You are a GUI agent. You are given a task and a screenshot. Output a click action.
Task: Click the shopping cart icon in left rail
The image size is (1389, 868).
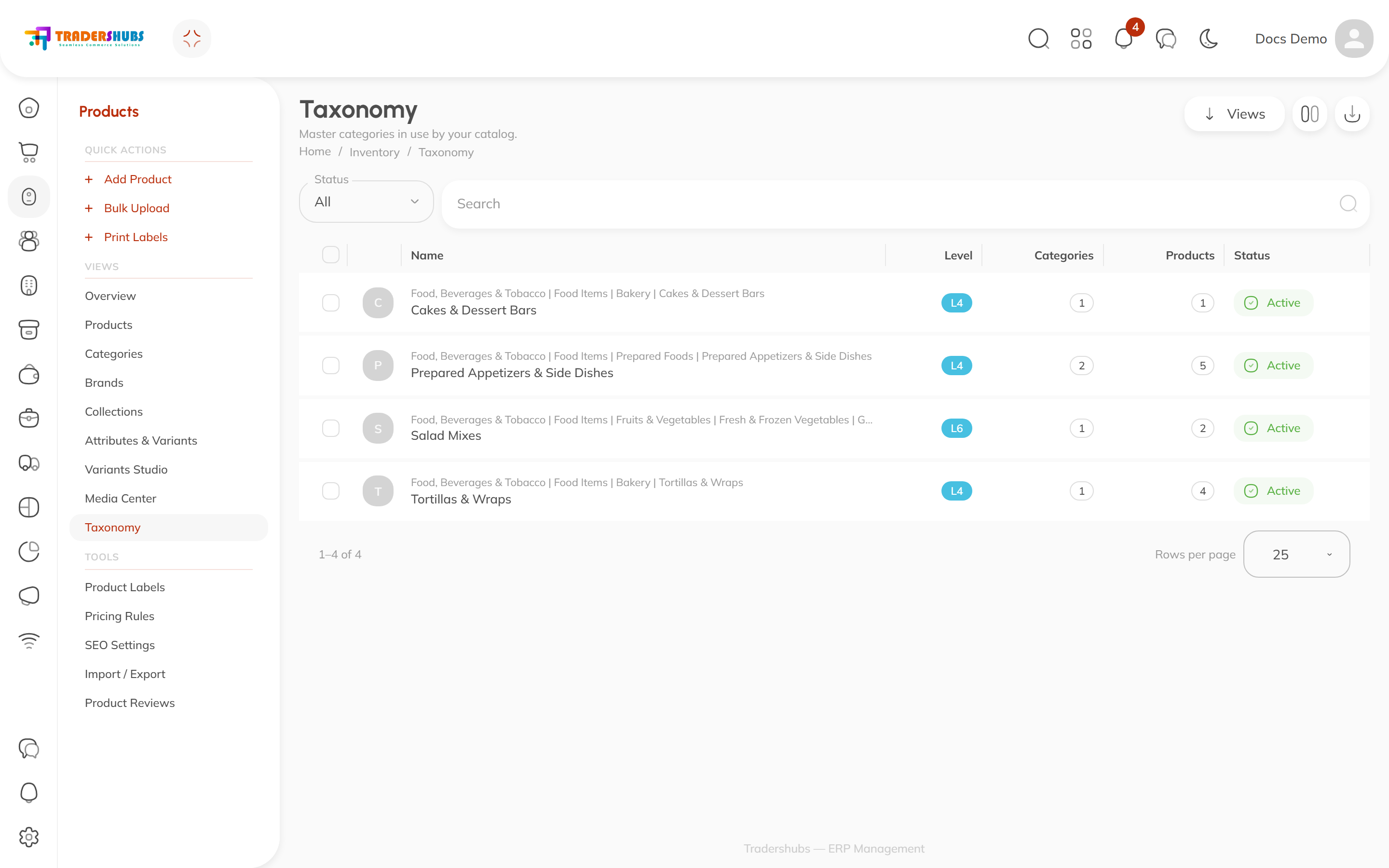[29, 152]
